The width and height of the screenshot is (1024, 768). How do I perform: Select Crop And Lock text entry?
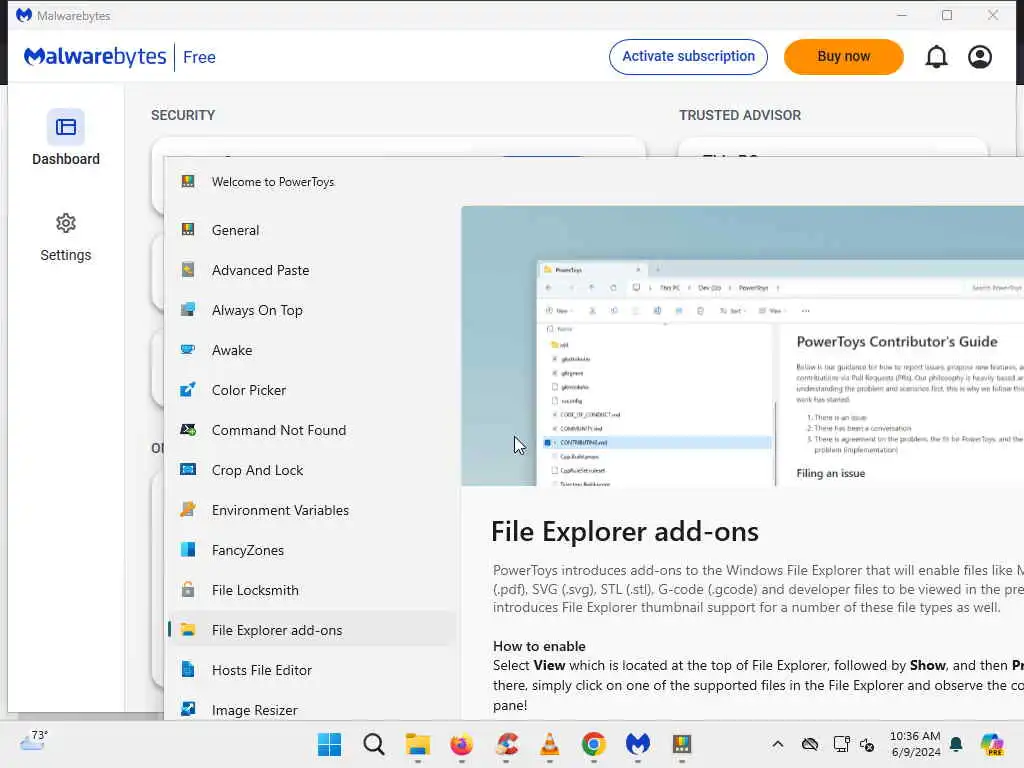coord(257,470)
